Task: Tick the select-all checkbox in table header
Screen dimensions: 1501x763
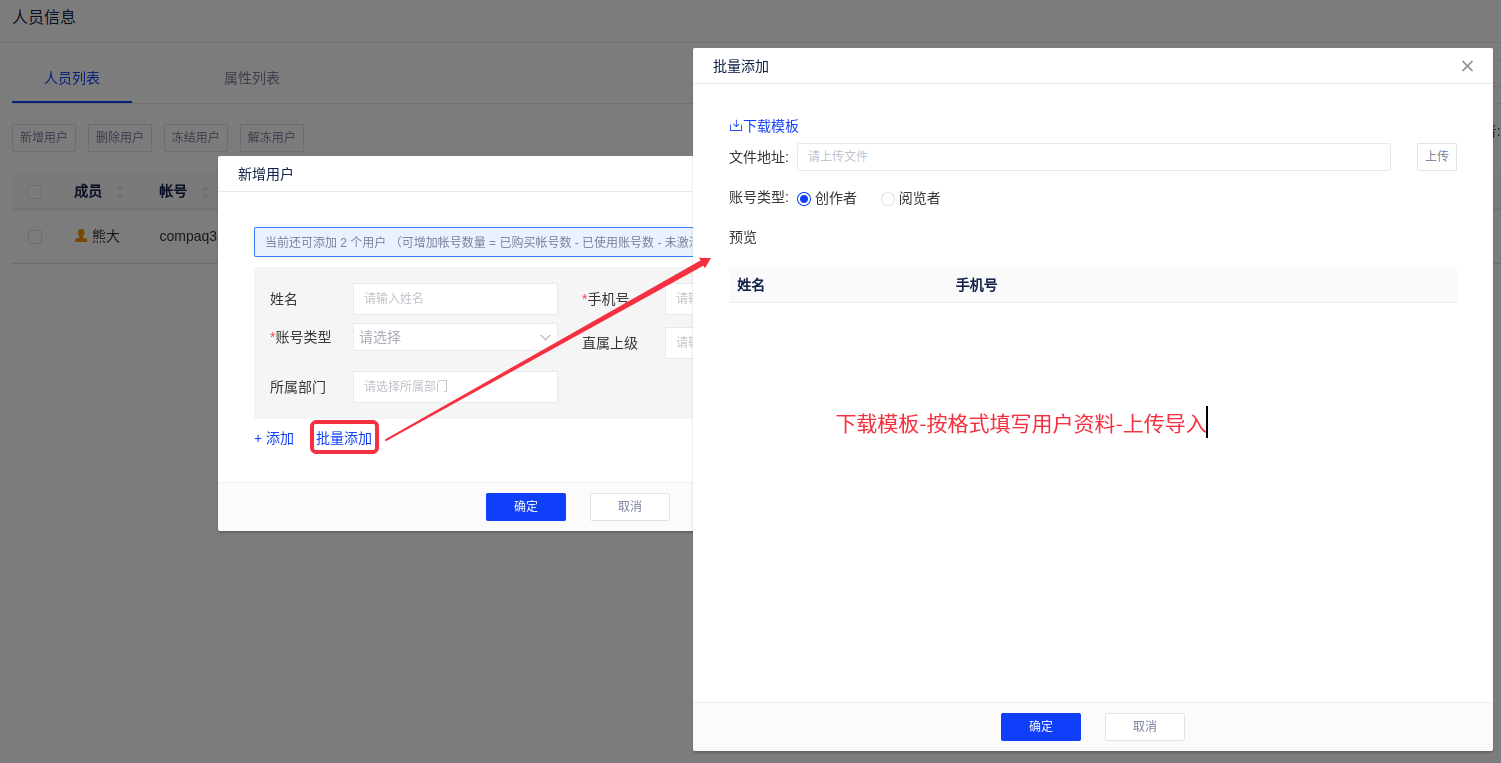Action: point(35,192)
